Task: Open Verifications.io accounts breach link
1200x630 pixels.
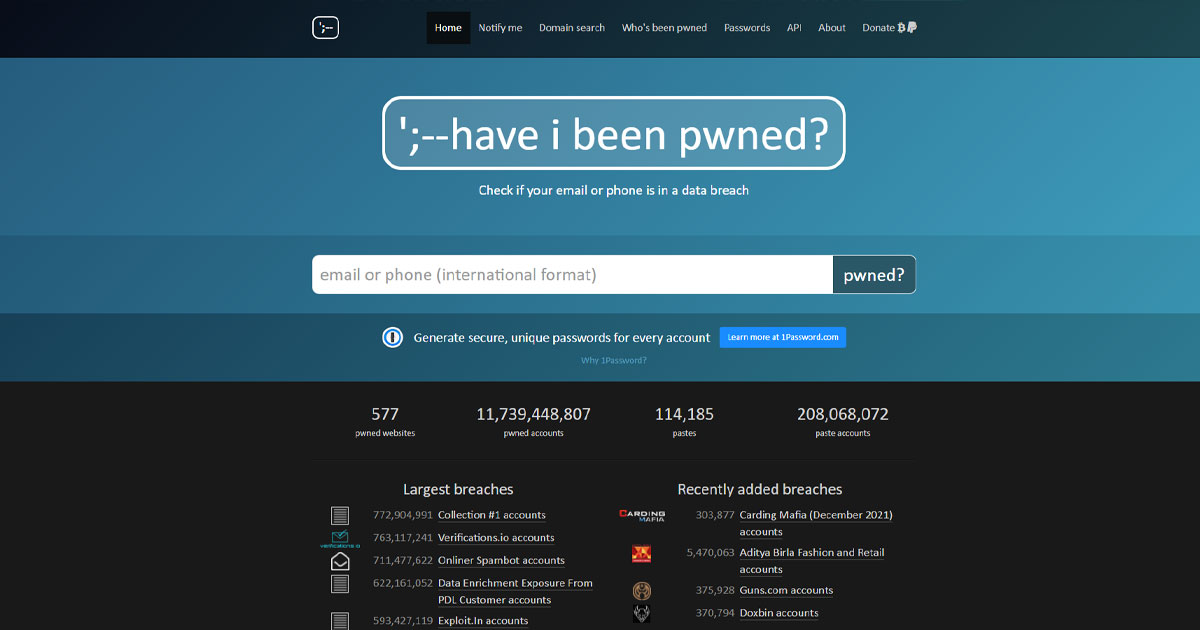Action: [496, 538]
